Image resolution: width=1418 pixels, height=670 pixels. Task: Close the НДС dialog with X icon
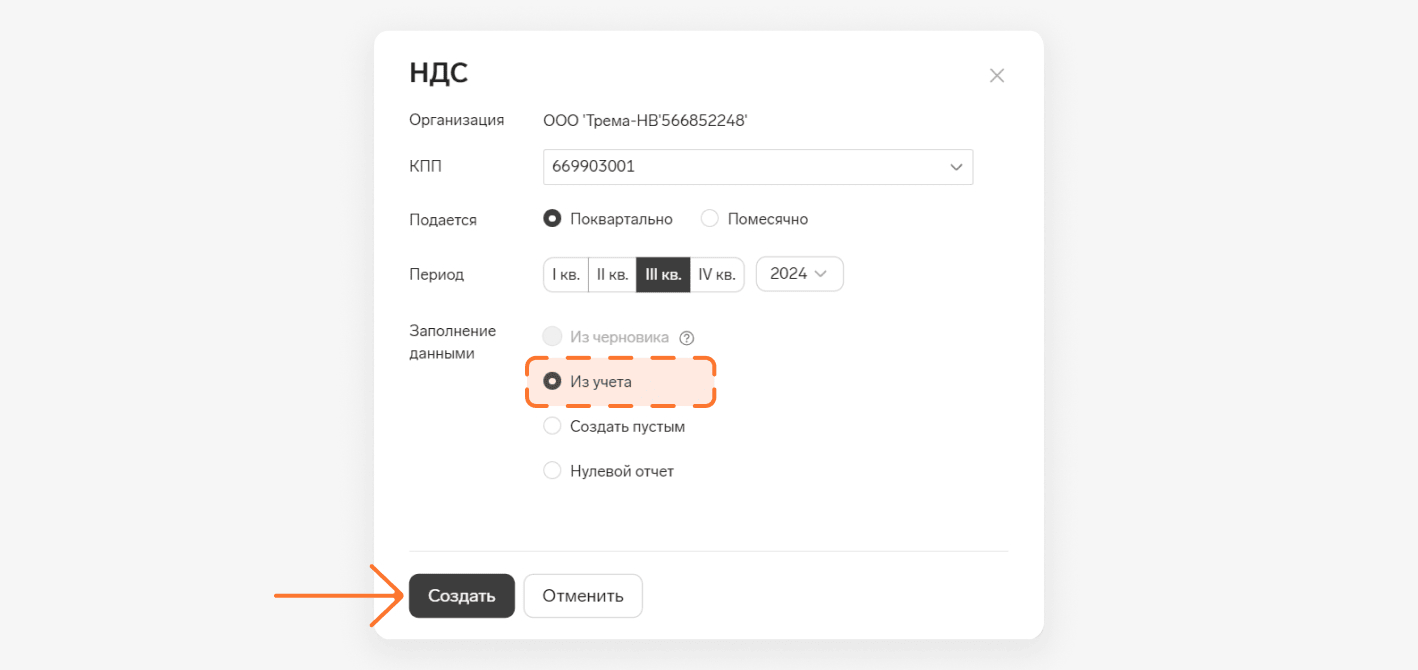pos(996,75)
